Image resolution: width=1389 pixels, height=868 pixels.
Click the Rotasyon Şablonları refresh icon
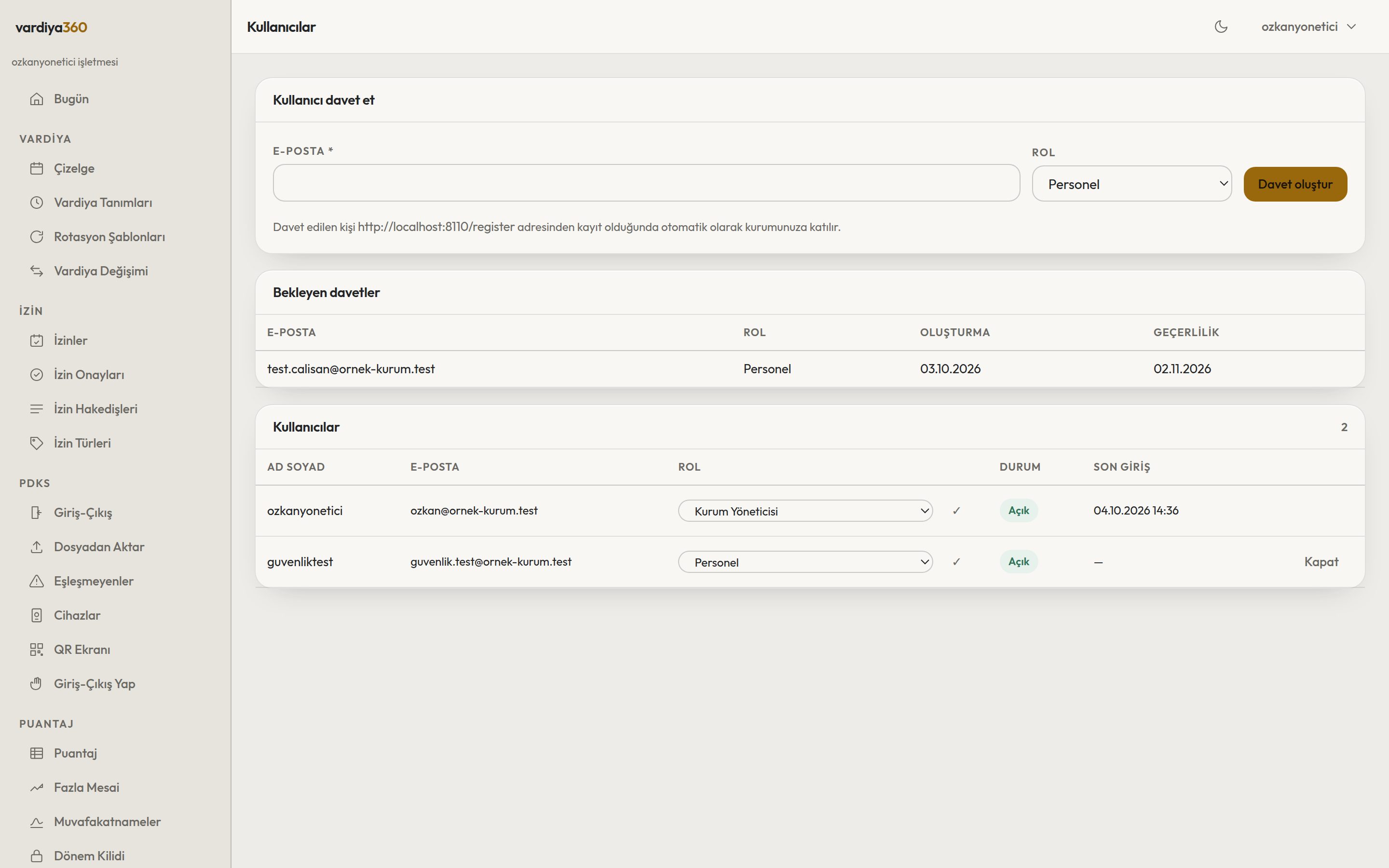[x=37, y=236]
